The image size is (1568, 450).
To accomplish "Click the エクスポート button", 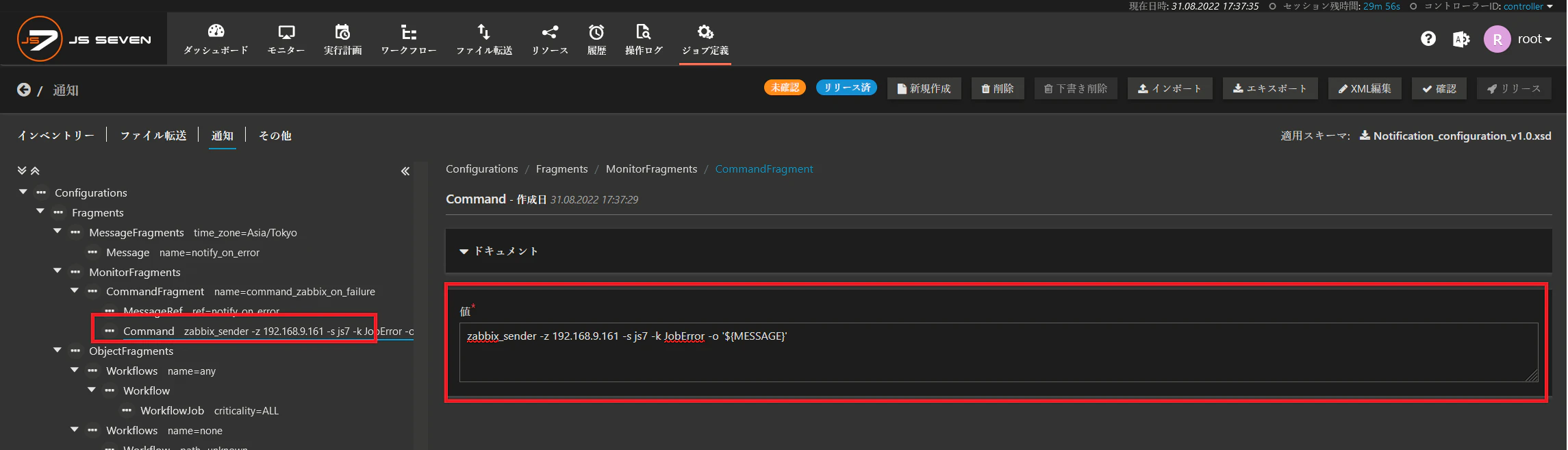I will [1270, 88].
